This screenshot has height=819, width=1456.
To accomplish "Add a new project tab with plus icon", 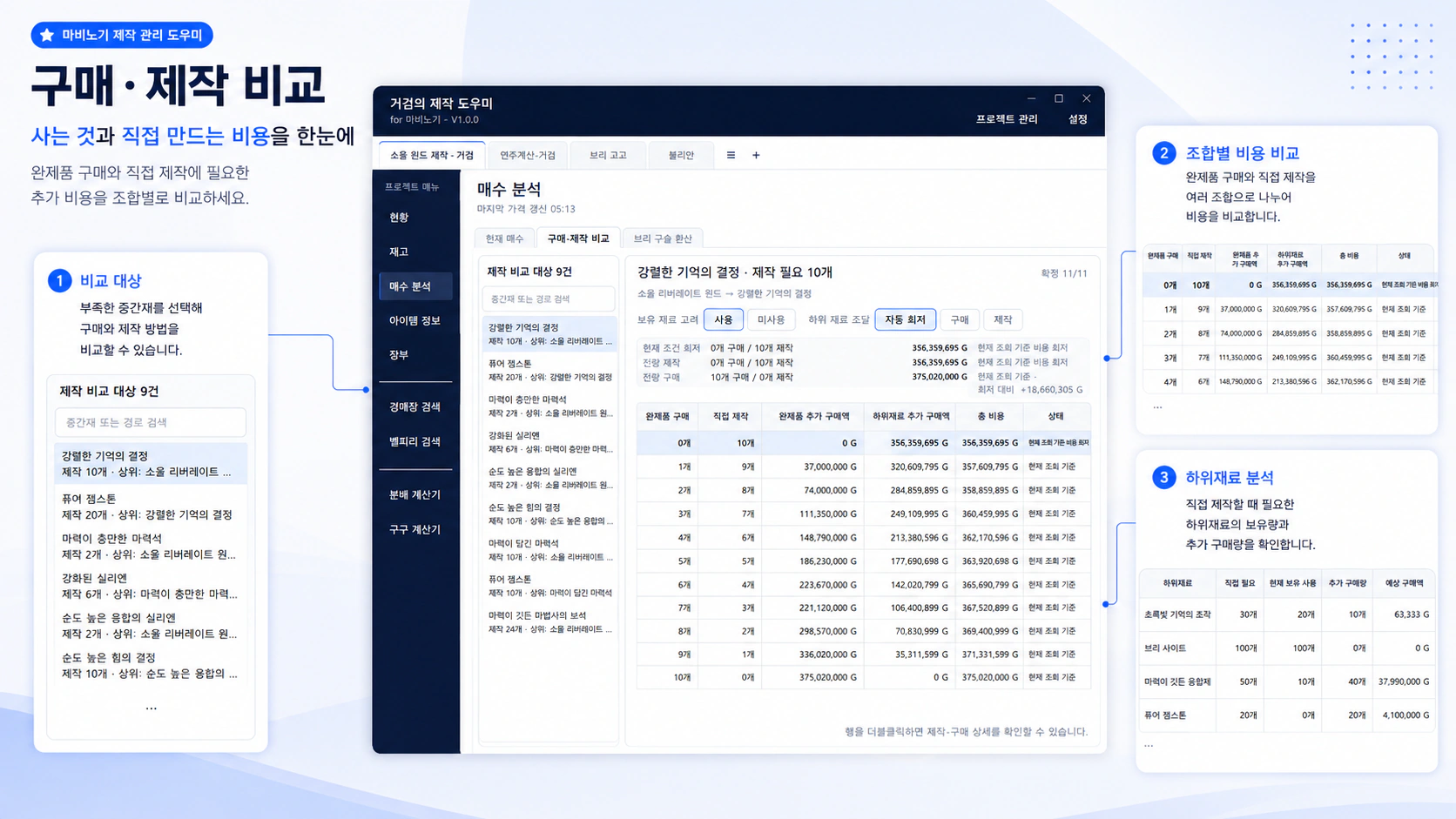I will tap(756, 155).
